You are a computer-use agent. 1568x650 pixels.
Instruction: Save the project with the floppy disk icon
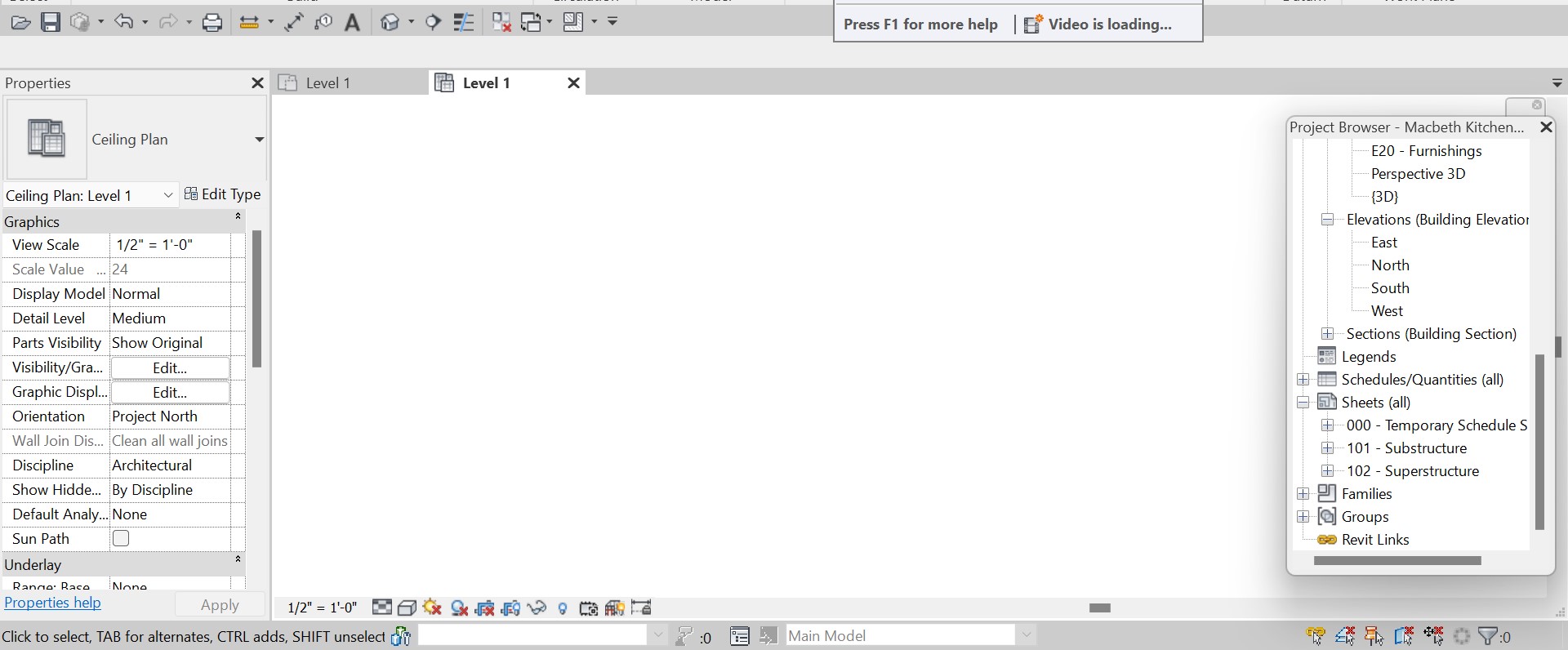[51, 23]
